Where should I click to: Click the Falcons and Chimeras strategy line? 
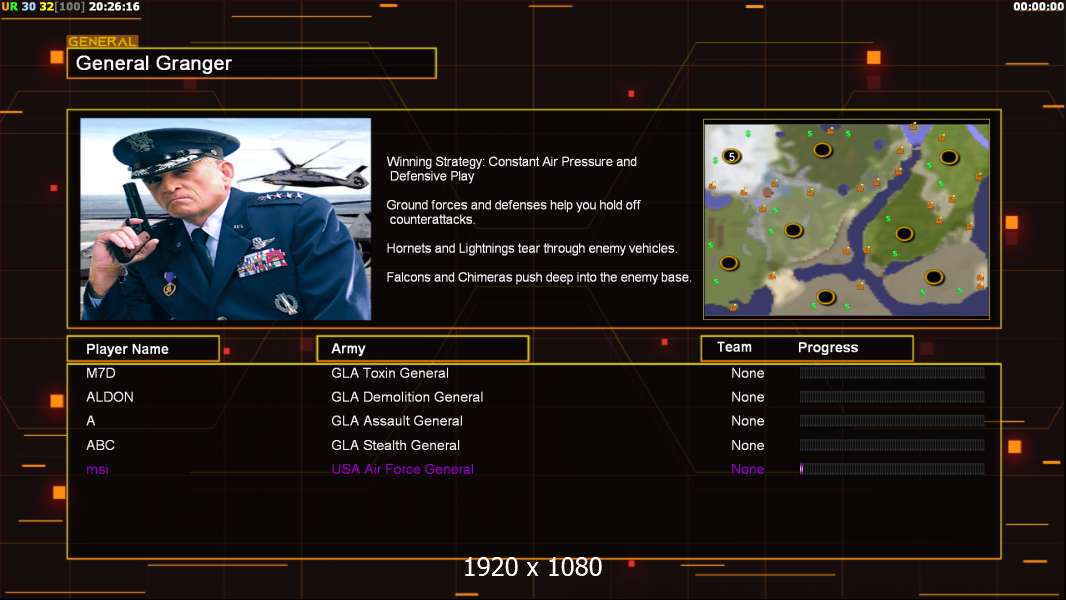(x=538, y=277)
